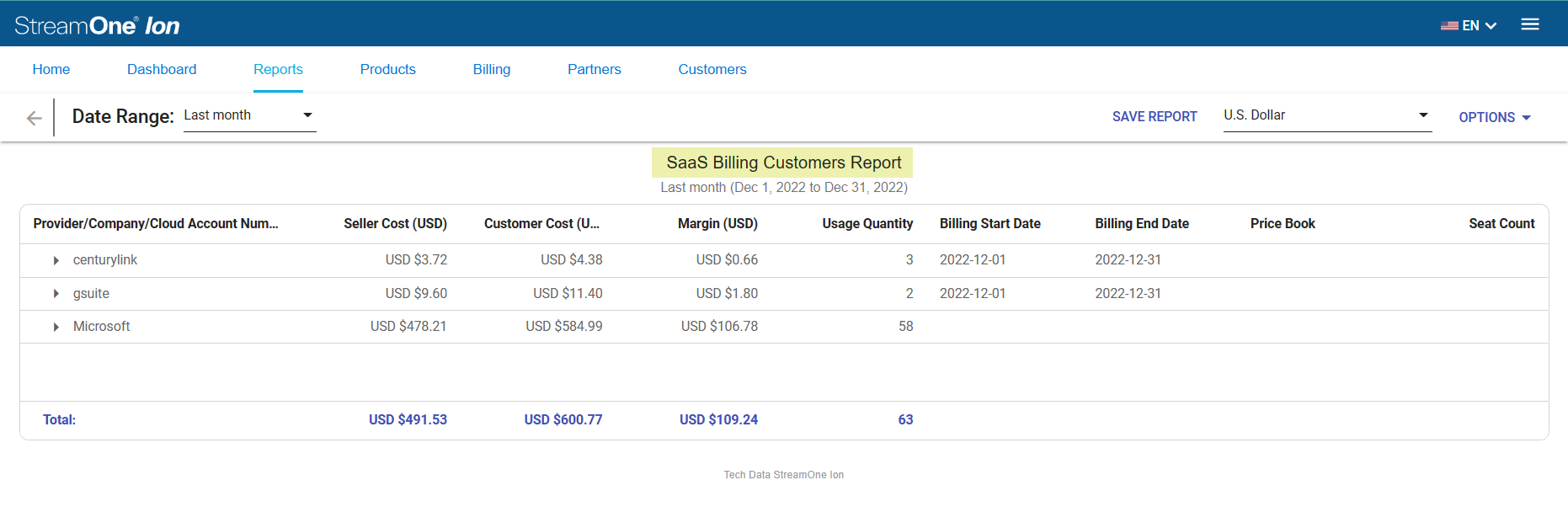Open the OPTIONS dropdown menu

pyautogui.click(x=1495, y=117)
